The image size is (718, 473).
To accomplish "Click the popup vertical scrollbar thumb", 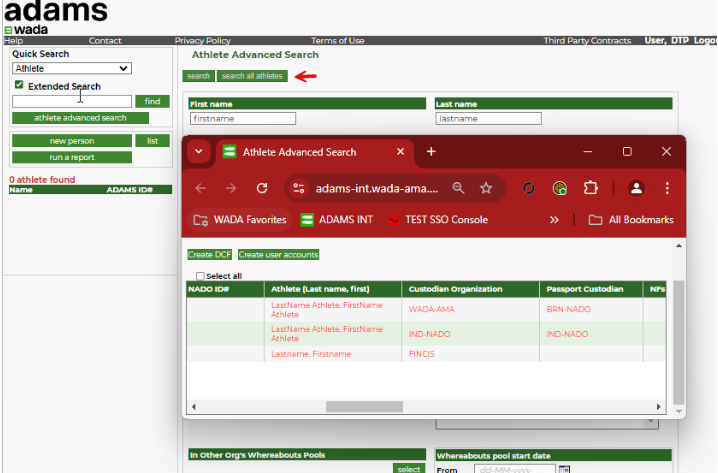I will tap(679, 343).
